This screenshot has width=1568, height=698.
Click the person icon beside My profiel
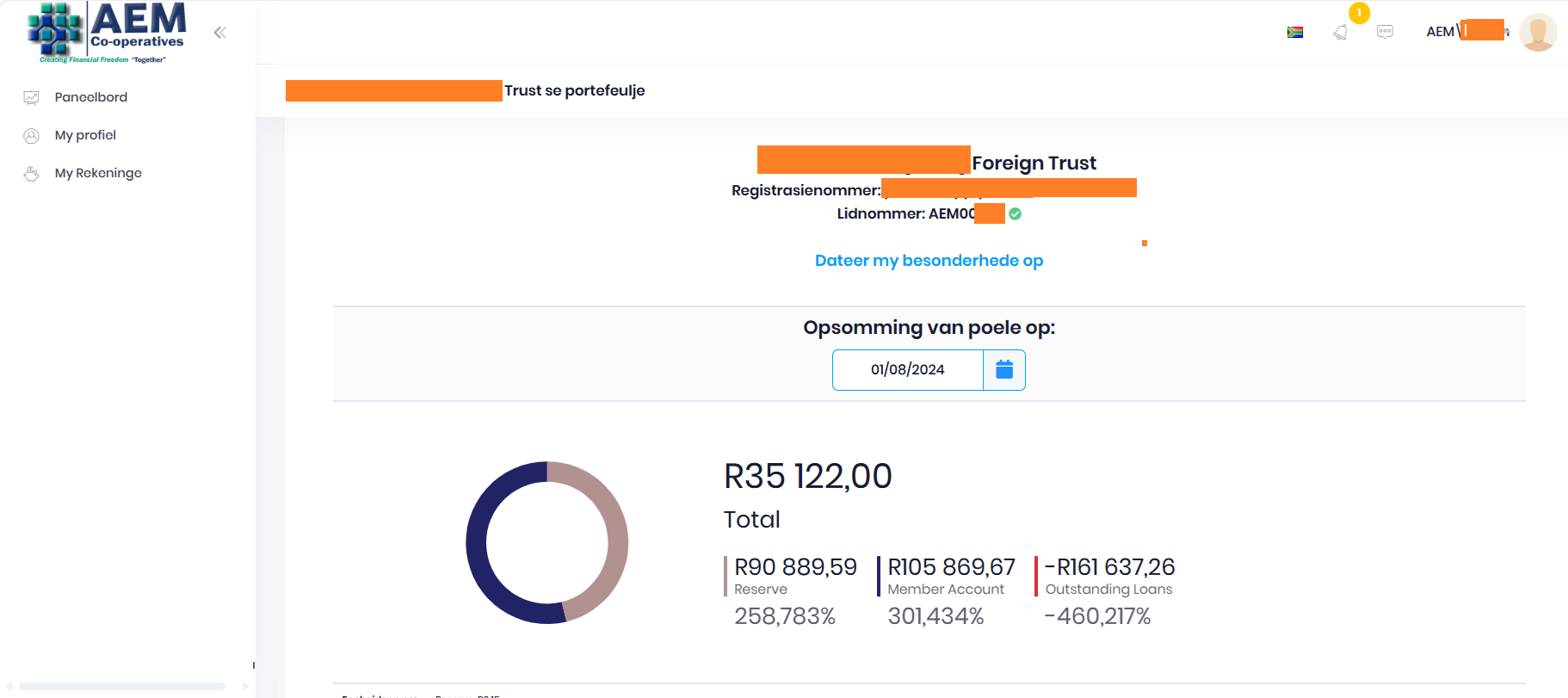point(32,136)
